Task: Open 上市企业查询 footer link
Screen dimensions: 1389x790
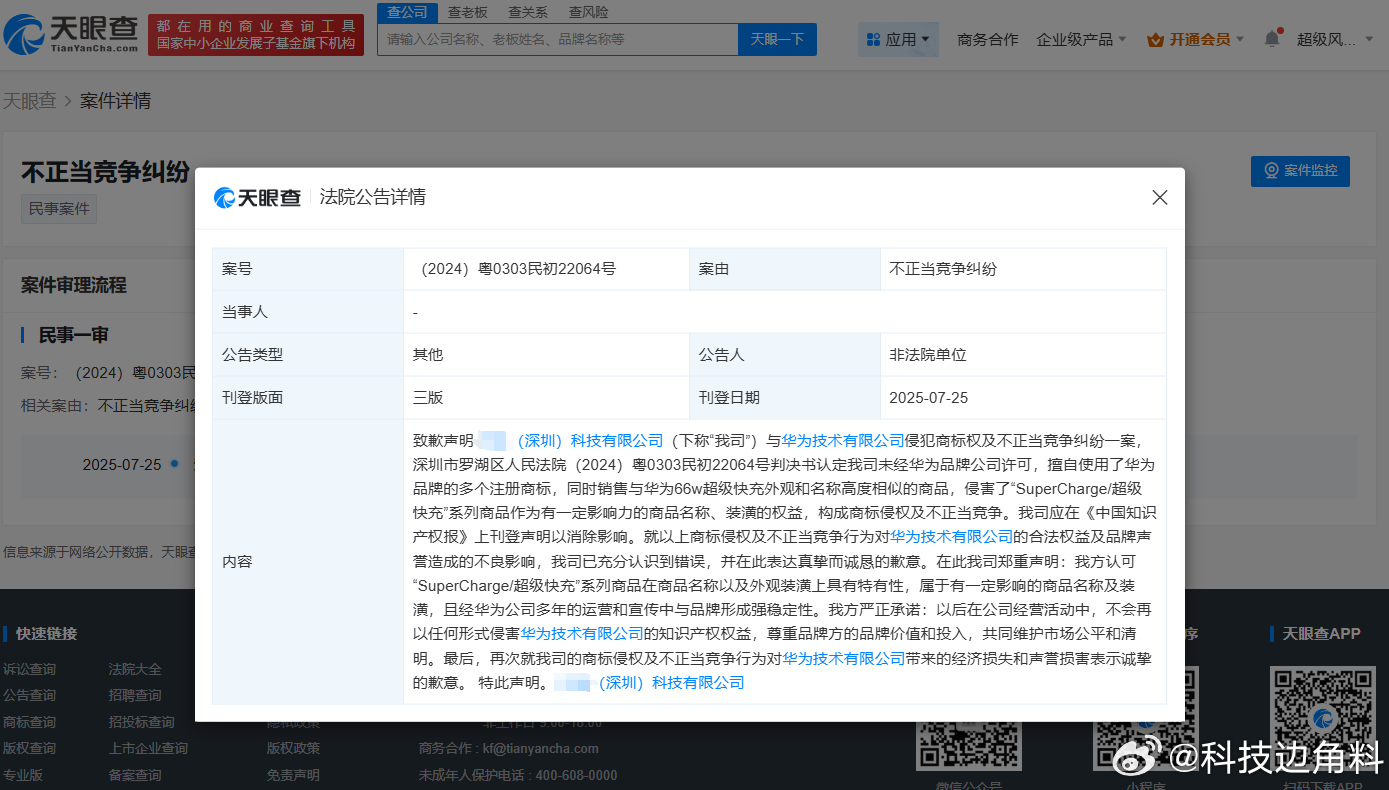Action: [x=148, y=748]
